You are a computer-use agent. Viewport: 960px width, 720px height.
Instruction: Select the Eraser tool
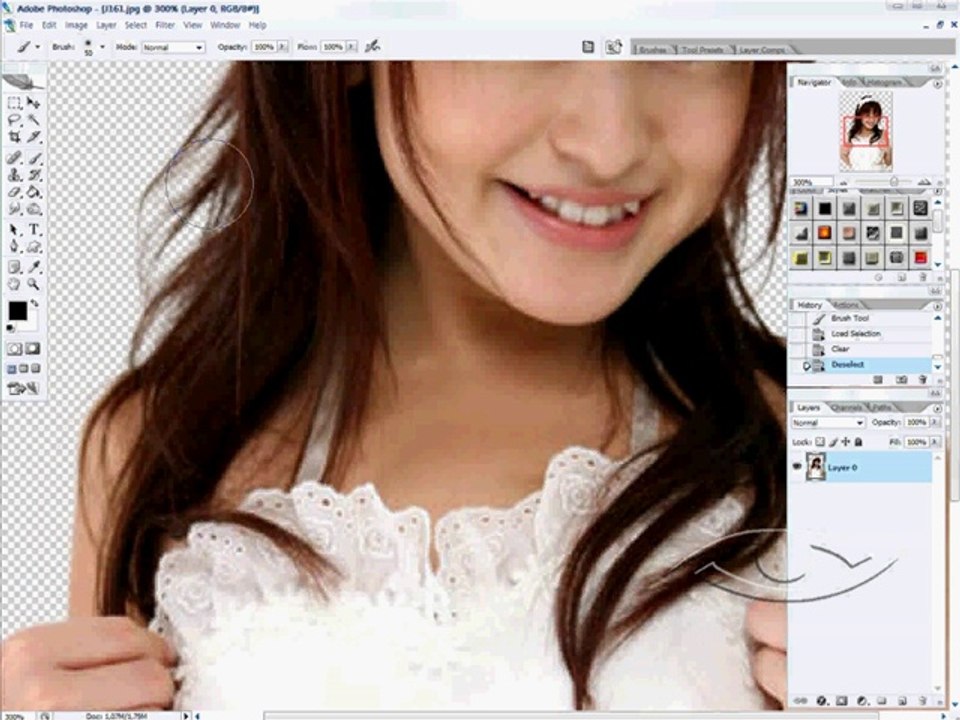point(14,192)
